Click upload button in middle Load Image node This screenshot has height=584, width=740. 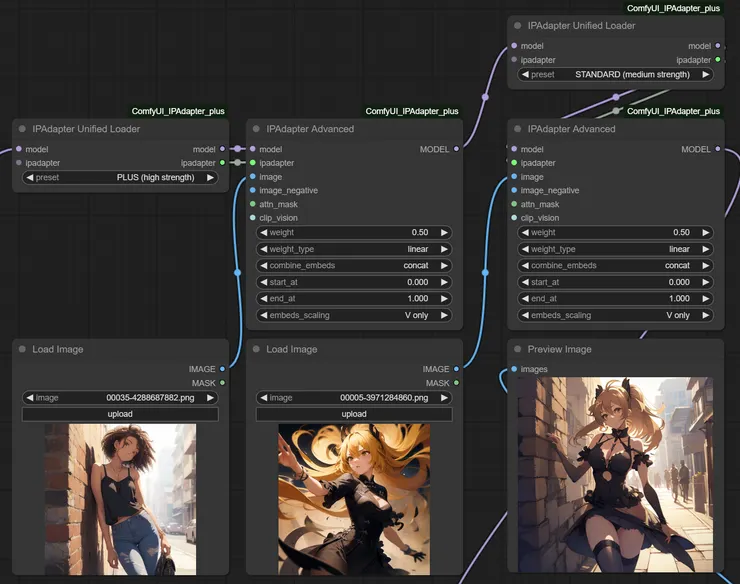[354, 414]
